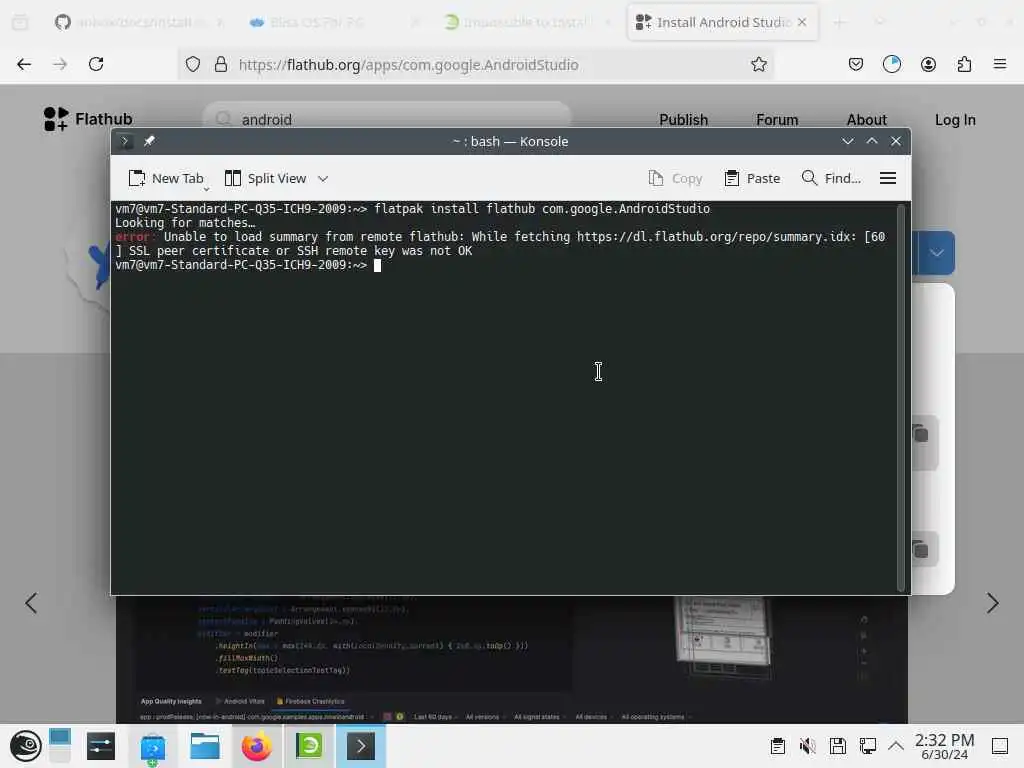Open the Firefox account icon

pyautogui.click(x=928, y=64)
